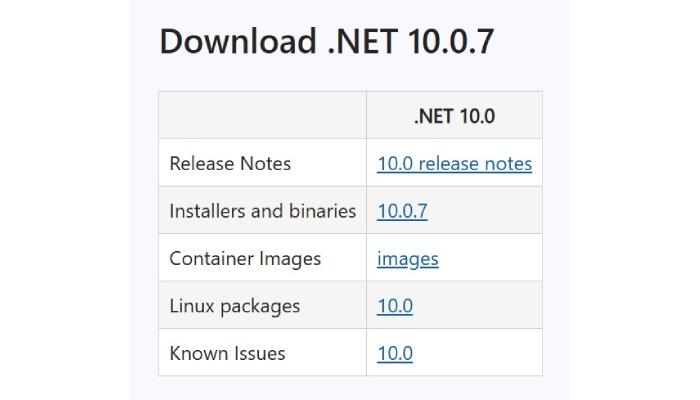Click the white margin left of the panel
This screenshot has height=400, width=700.
pos(60,200)
